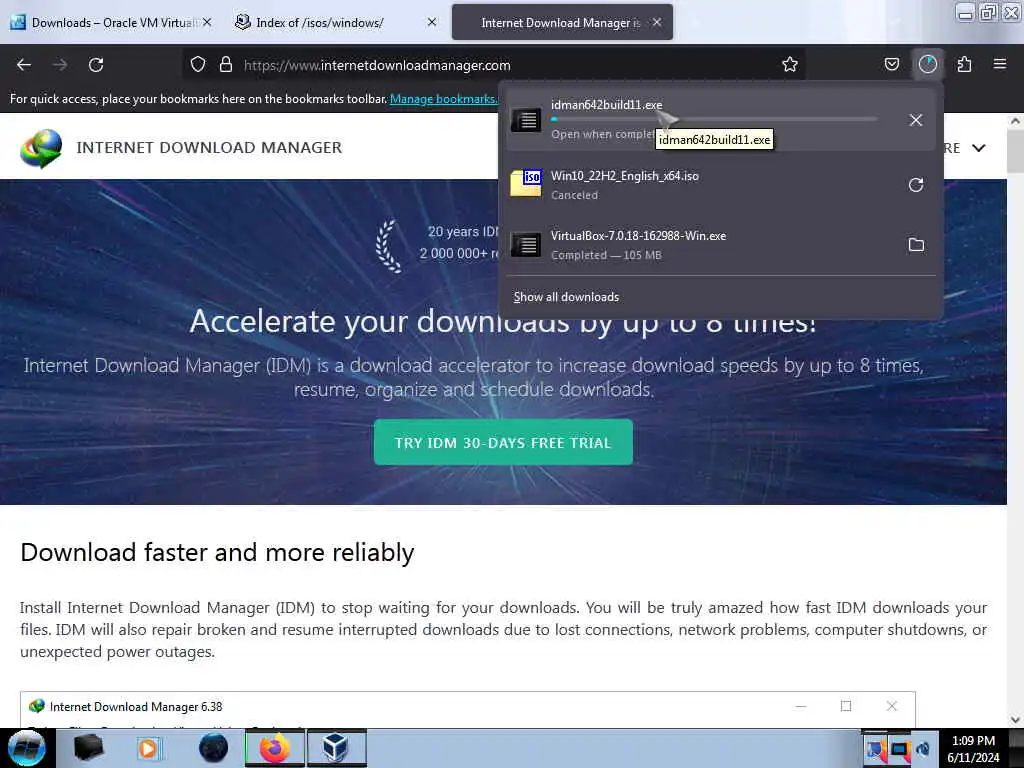Image resolution: width=1024 pixels, height=768 pixels.
Task: Click Show all downloads
Action: point(566,297)
